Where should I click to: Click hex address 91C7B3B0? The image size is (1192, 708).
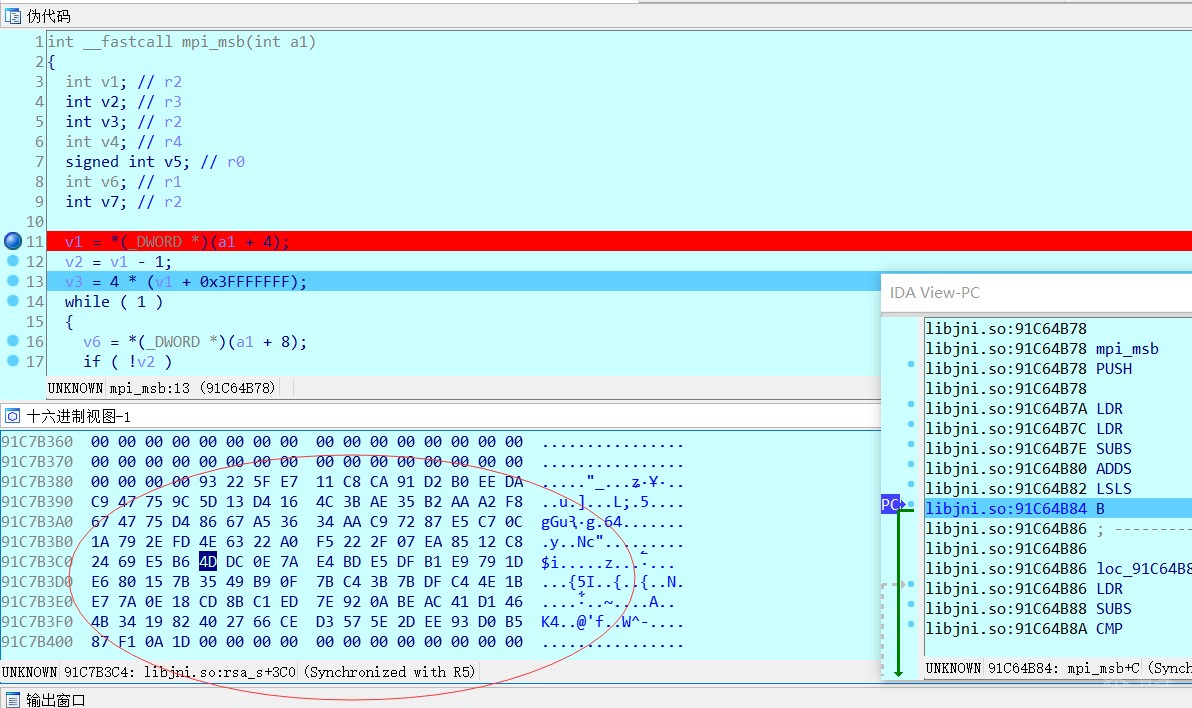pos(37,542)
